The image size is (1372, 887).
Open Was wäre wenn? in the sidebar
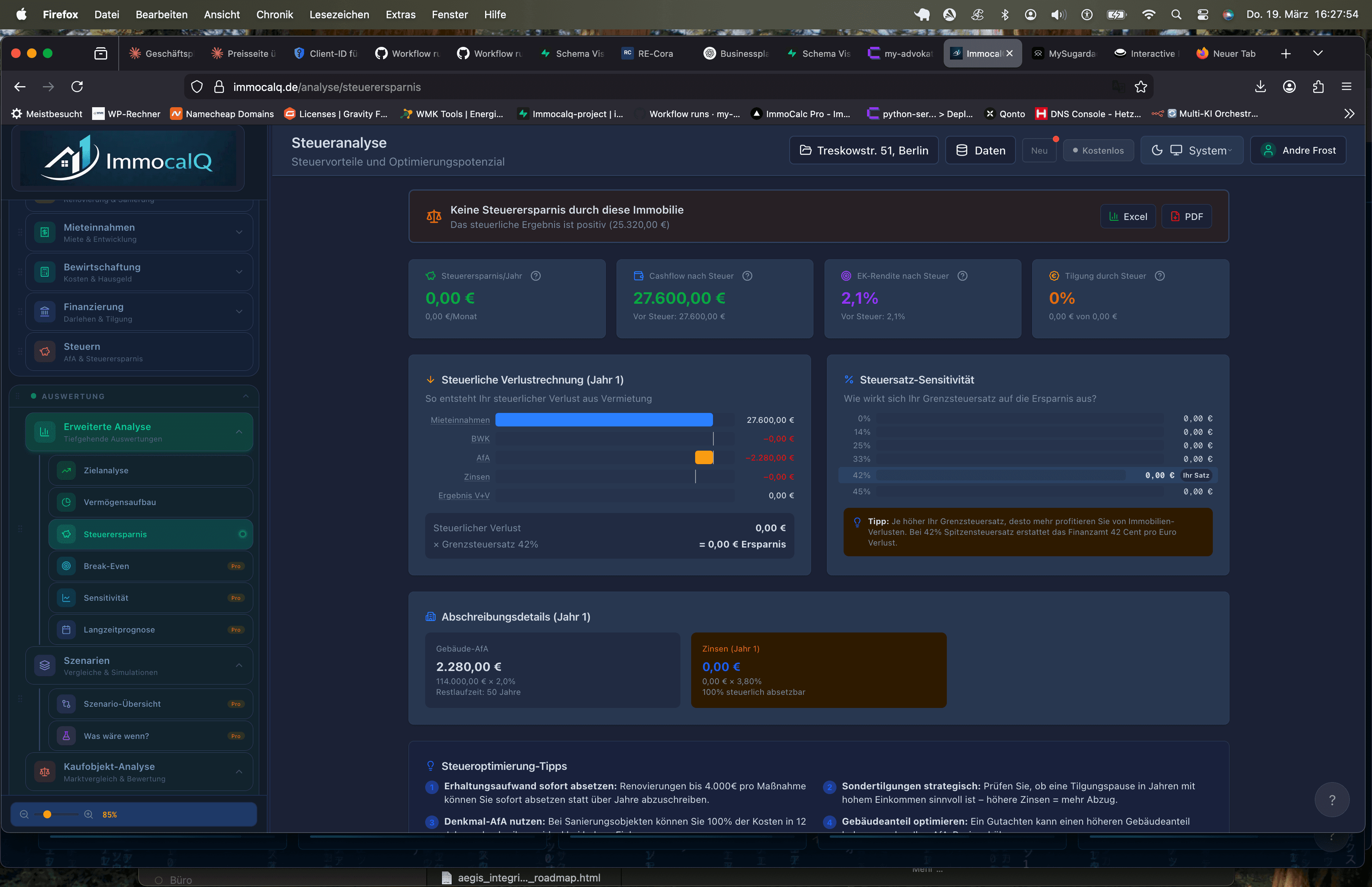150,736
